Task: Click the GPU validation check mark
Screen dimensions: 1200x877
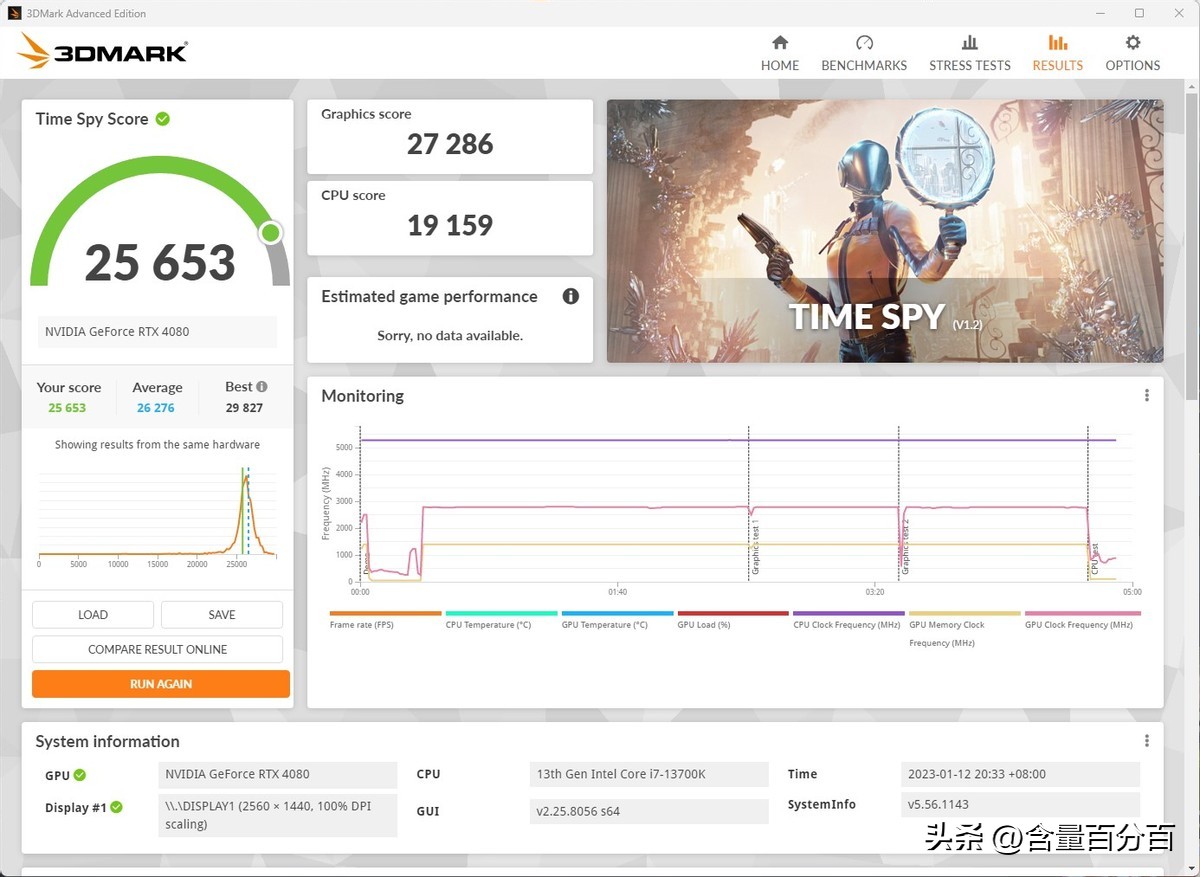Action: click(80, 775)
